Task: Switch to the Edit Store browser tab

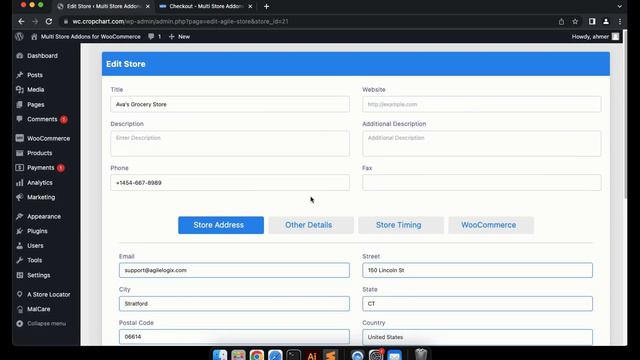Action: coord(104,7)
